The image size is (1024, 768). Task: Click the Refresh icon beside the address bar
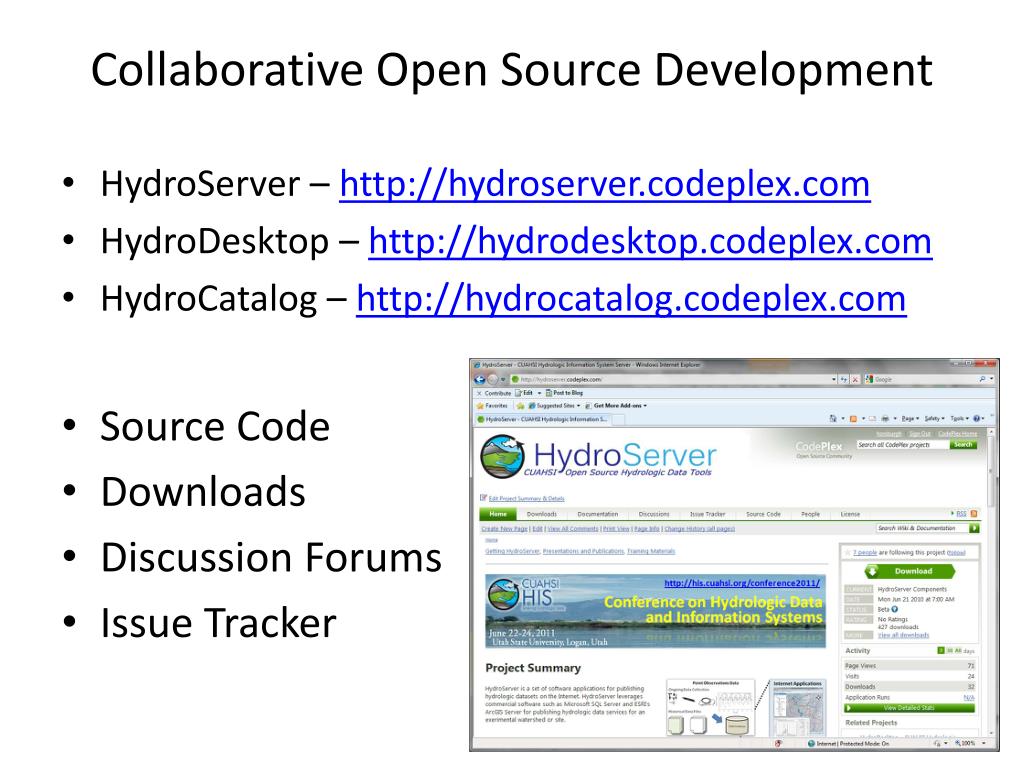(844, 379)
